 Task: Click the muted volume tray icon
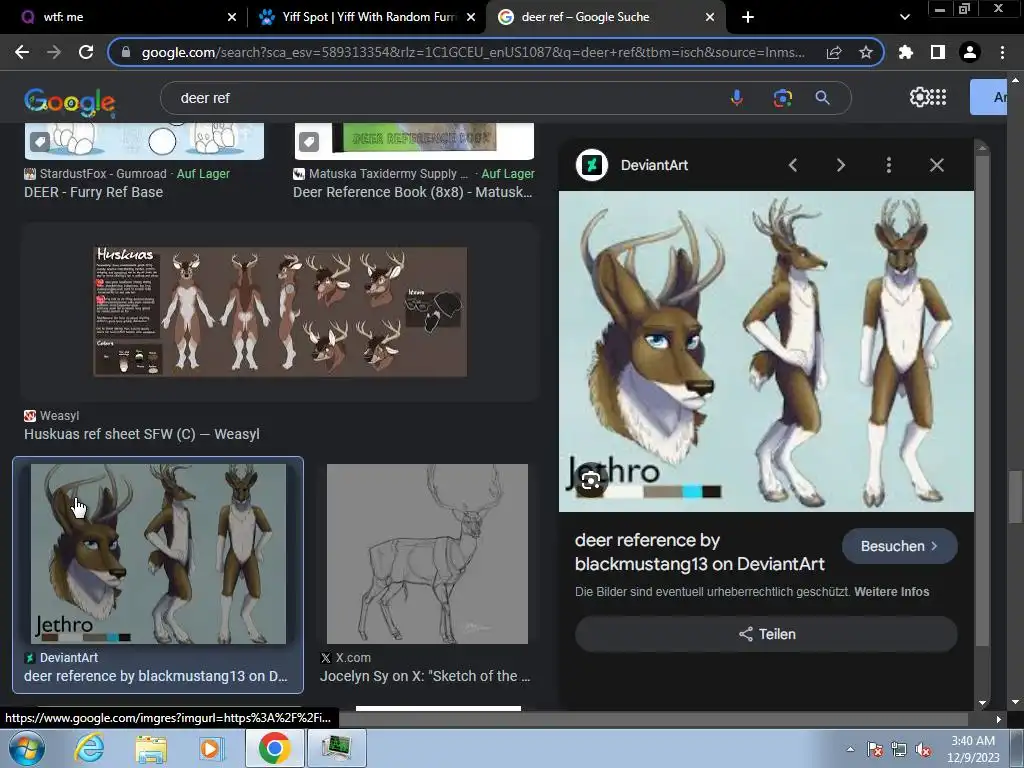[x=923, y=750]
